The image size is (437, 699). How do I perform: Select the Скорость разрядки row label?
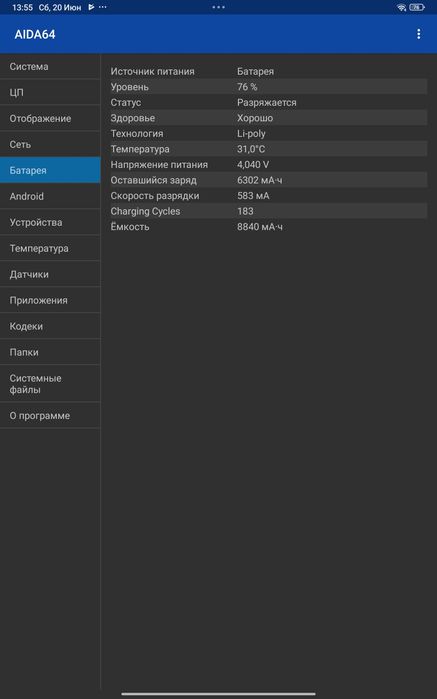pos(155,196)
